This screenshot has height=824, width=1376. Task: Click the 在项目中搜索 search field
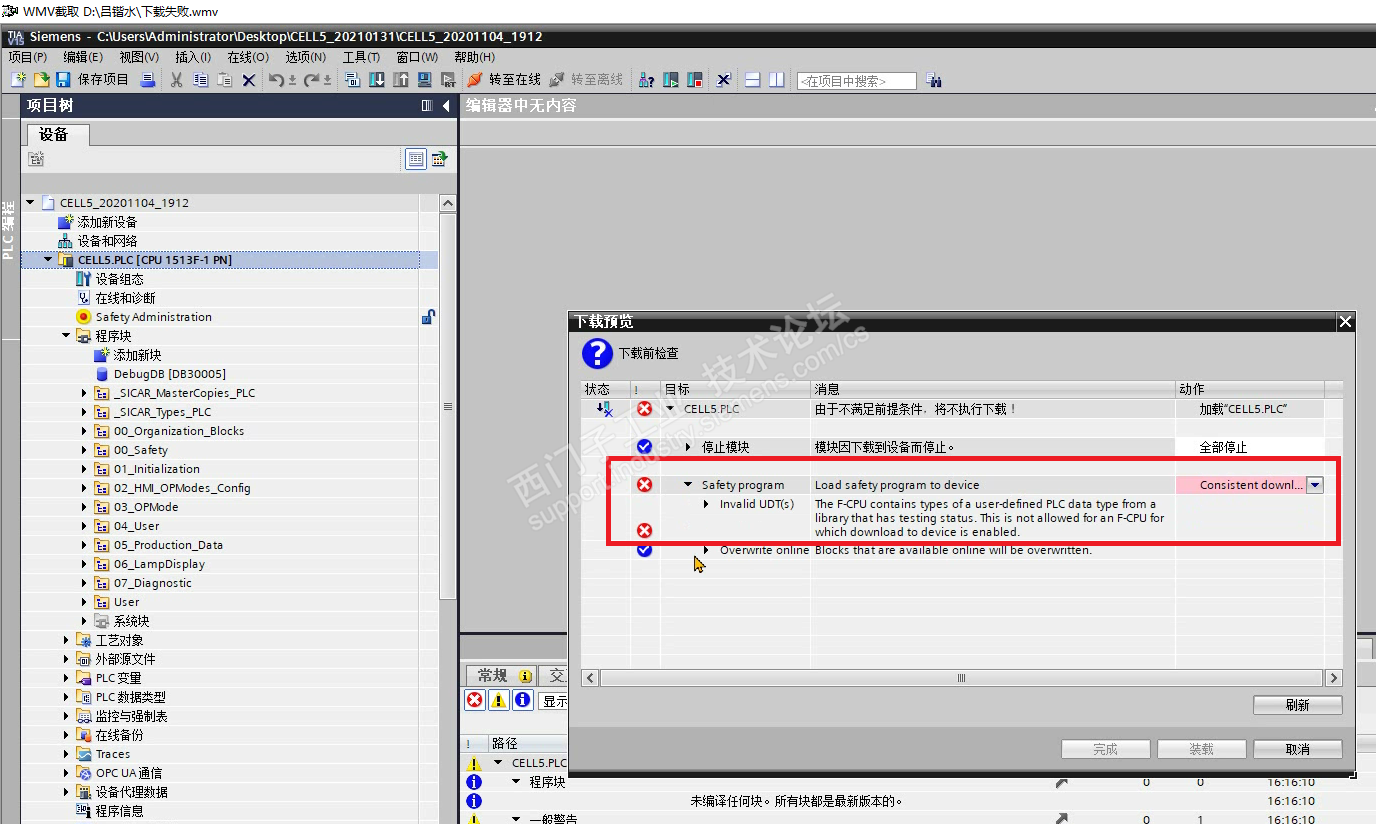point(856,81)
